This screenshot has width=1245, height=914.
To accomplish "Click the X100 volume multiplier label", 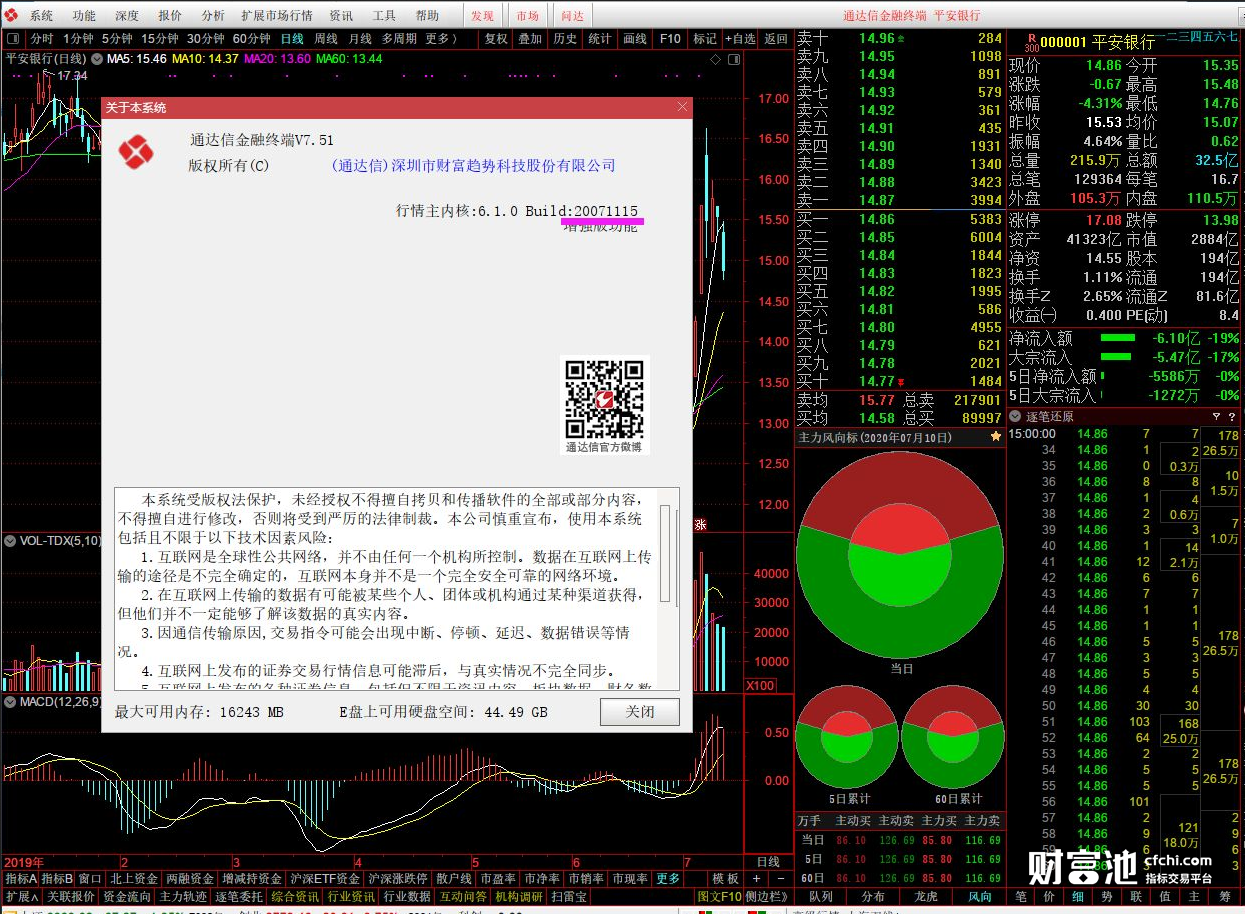I will pos(760,686).
